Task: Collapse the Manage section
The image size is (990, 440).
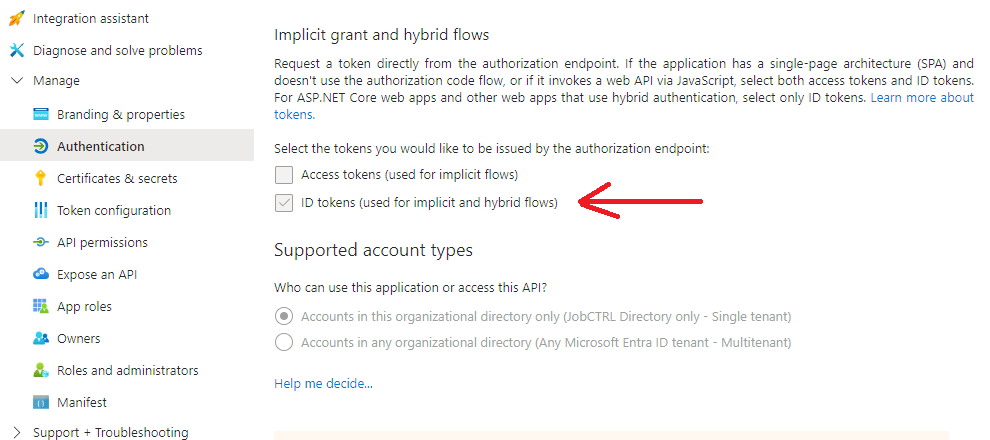Action: point(17,81)
